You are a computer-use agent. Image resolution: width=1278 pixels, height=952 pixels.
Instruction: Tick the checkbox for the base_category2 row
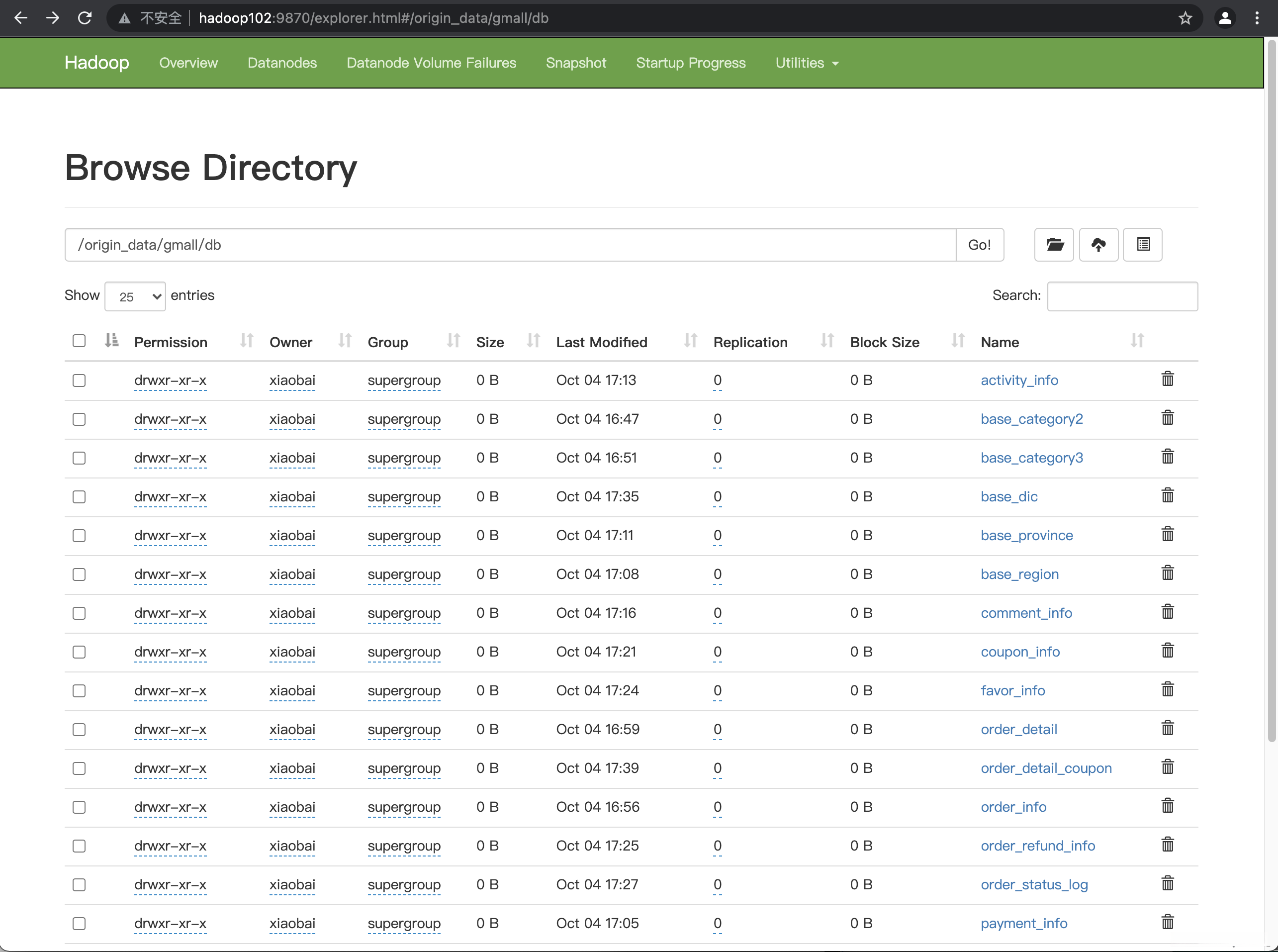[x=79, y=419]
